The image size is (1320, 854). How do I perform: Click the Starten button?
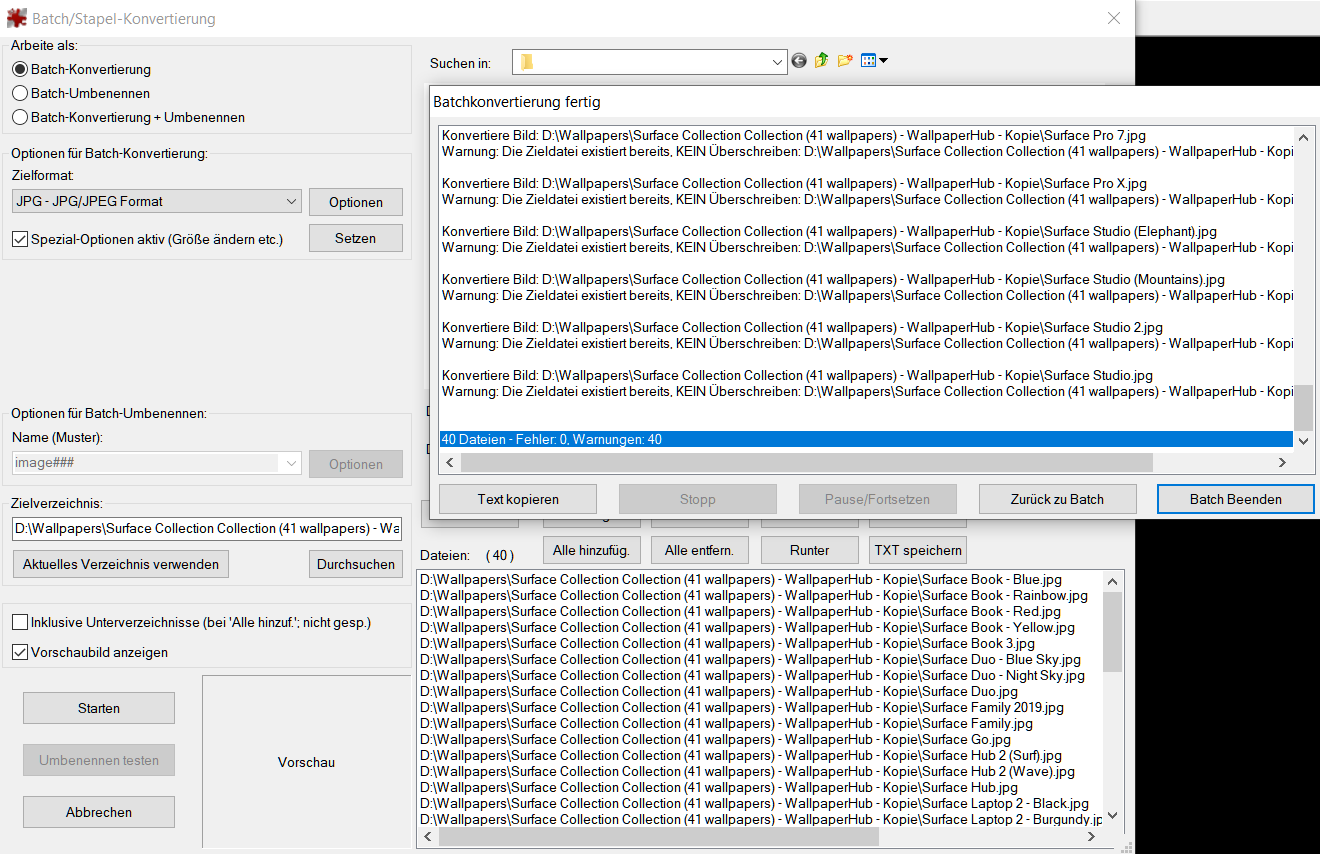[x=99, y=708]
